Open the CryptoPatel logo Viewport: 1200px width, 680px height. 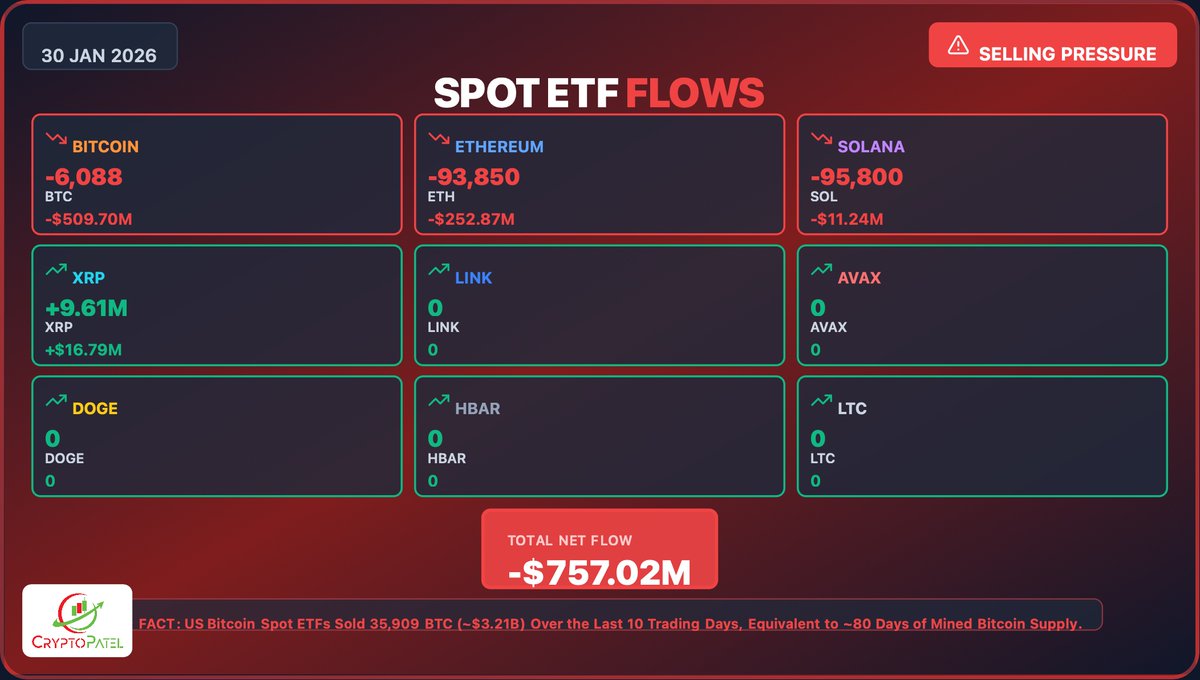(x=77, y=620)
